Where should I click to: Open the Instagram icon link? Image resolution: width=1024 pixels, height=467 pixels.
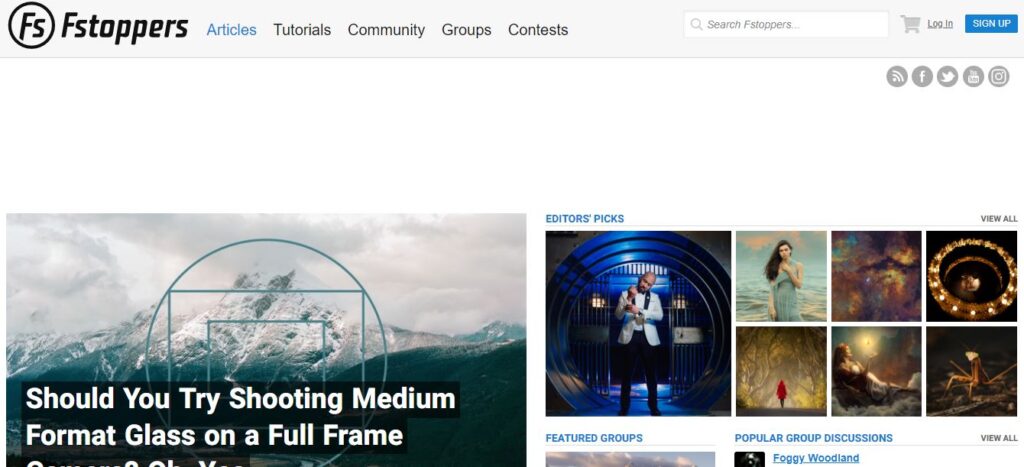point(999,76)
